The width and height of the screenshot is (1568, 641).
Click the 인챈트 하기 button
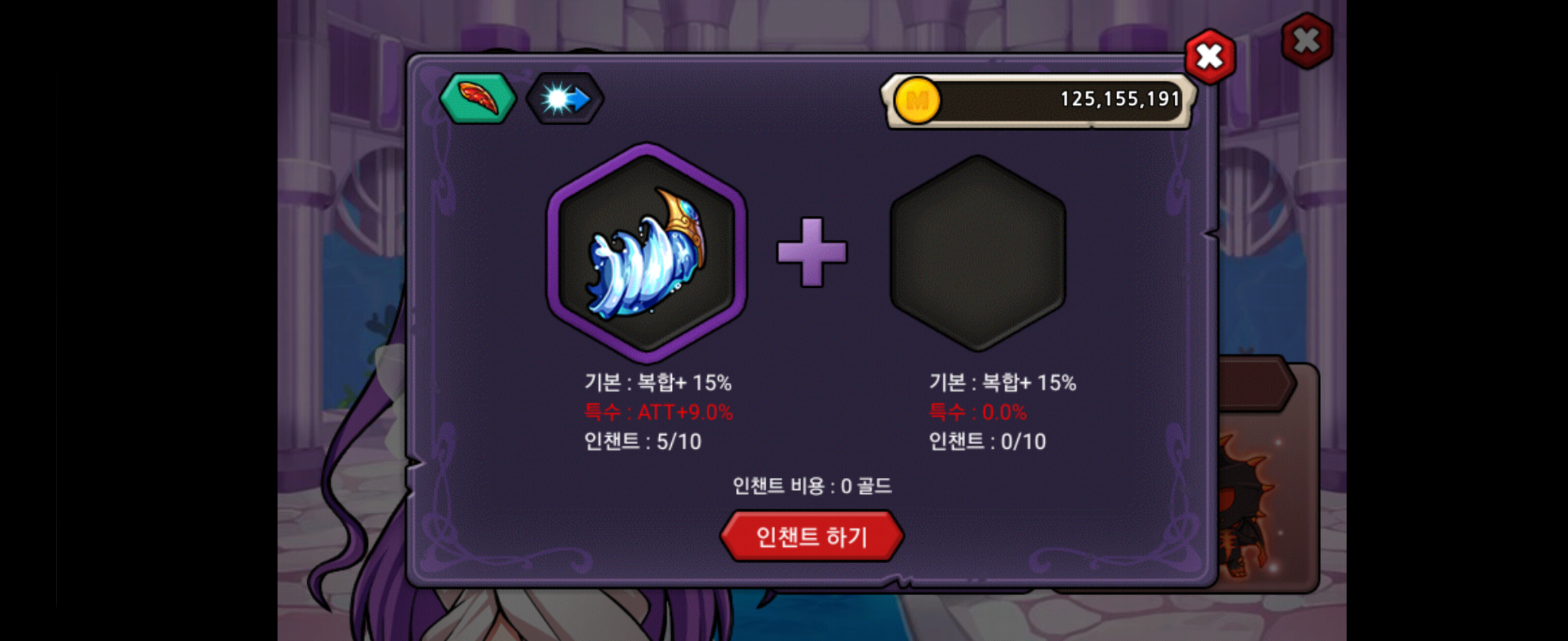tap(811, 537)
